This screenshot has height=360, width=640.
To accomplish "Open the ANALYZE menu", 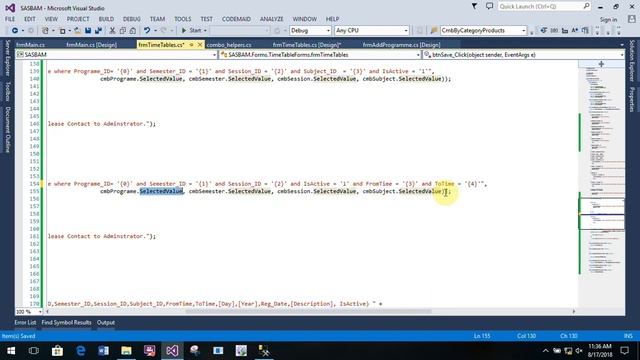I will [271, 19].
